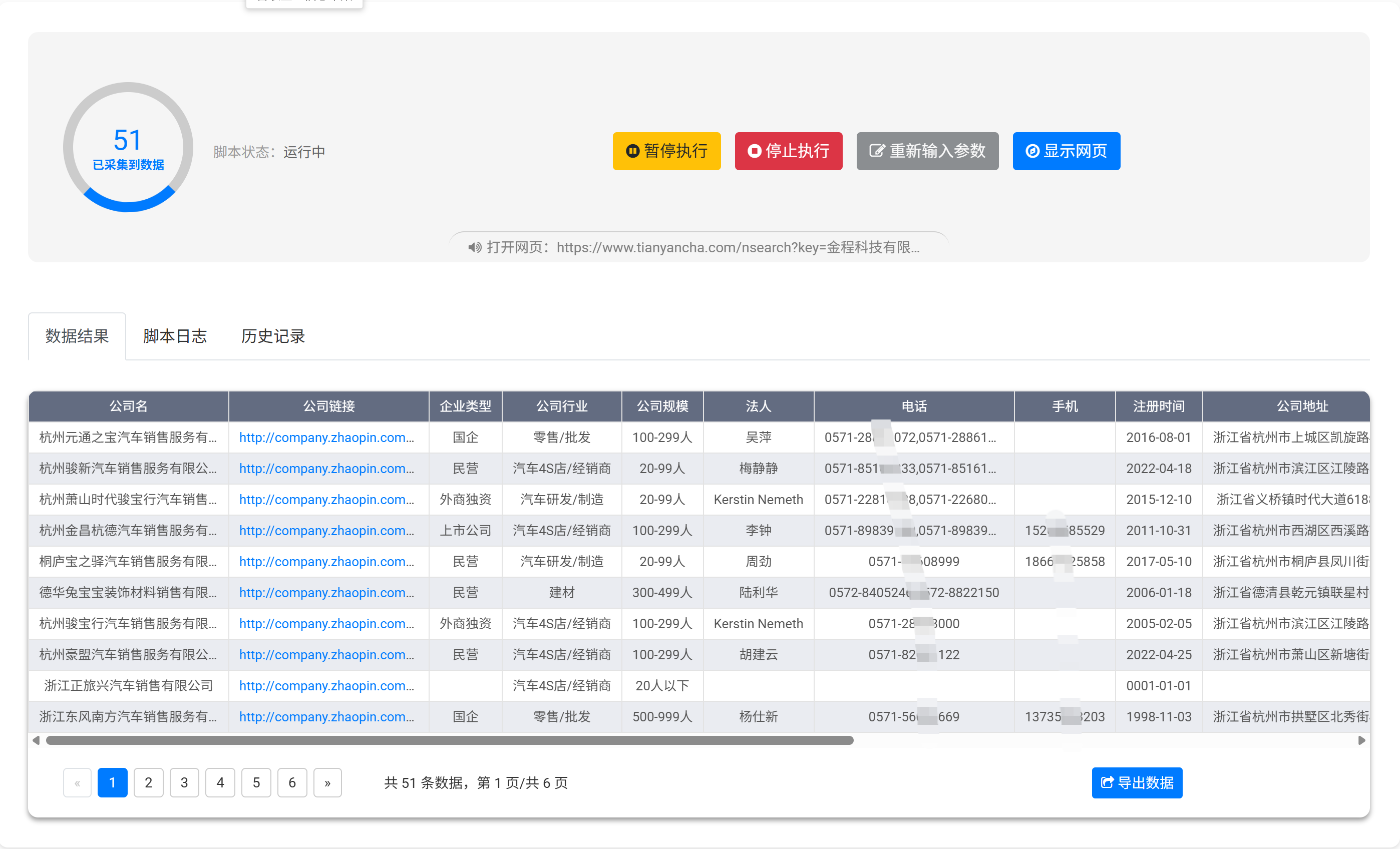Click 电话 column header
The width and height of the screenshot is (1400, 849).
pyautogui.click(x=914, y=406)
